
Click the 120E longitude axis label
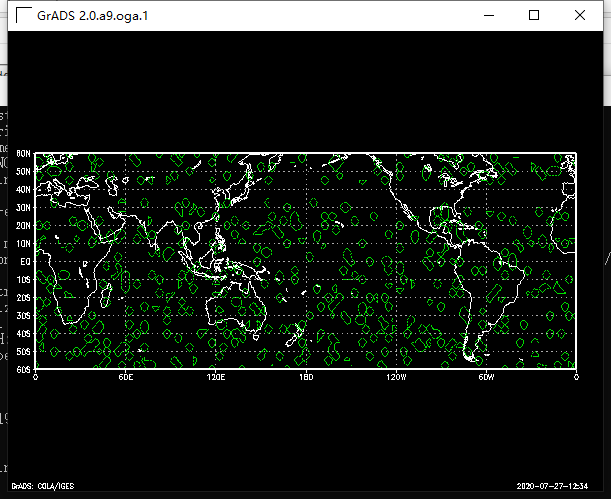pyautogui.click(x=216, y=377)
